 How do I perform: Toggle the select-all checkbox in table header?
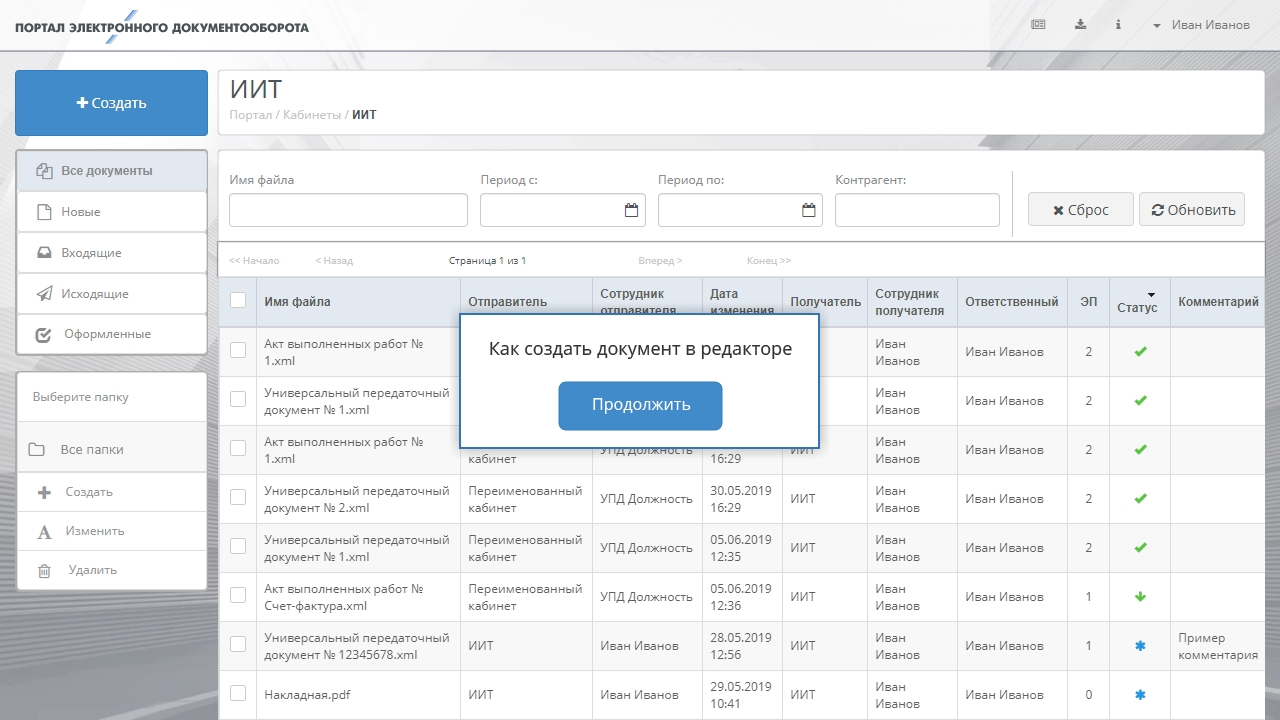pyautogui.click(x=238, y=300)
